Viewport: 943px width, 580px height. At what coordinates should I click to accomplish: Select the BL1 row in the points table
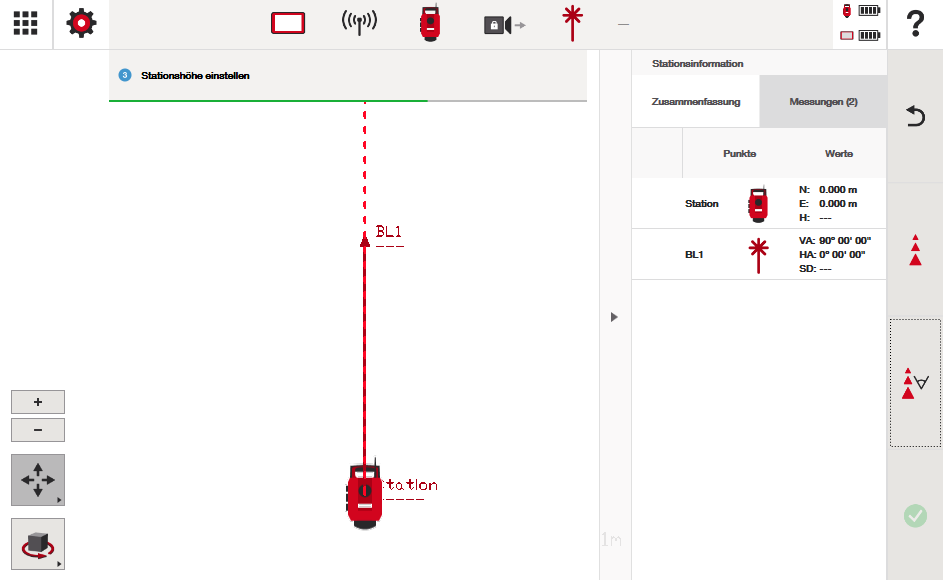759,255
